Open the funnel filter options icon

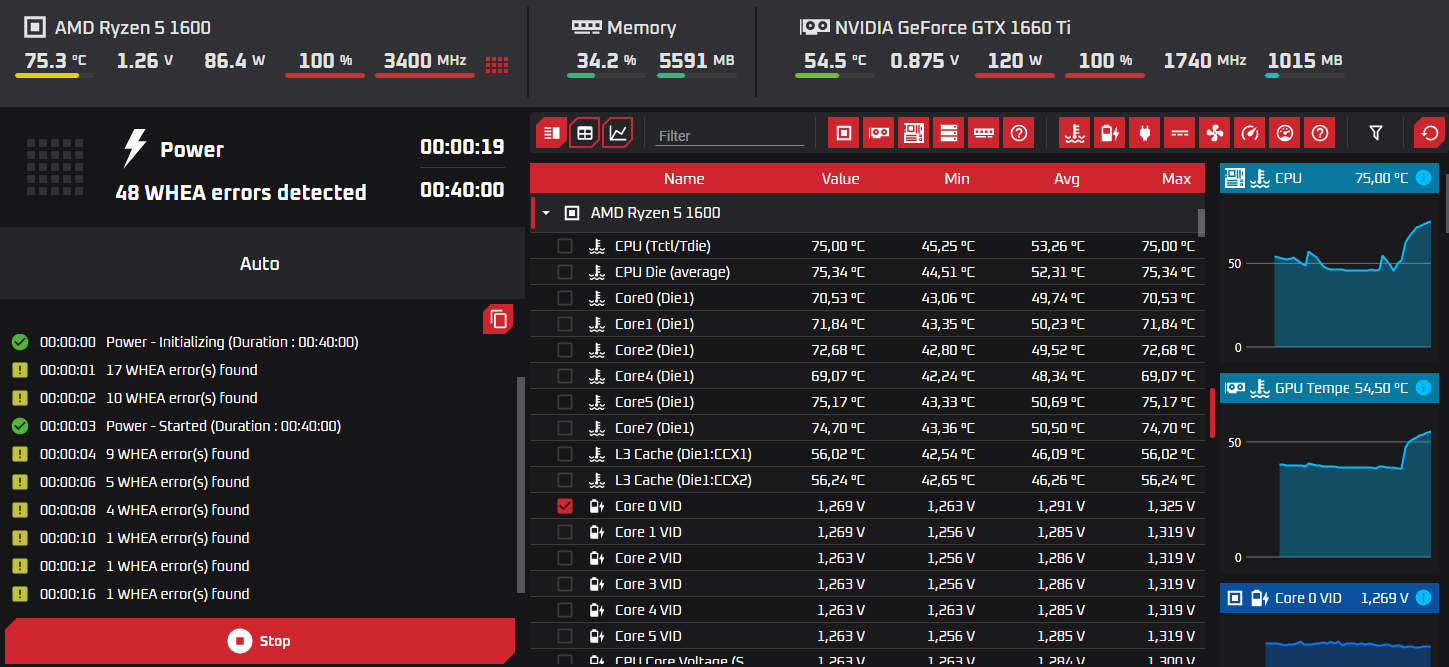tap(1376, 132)
